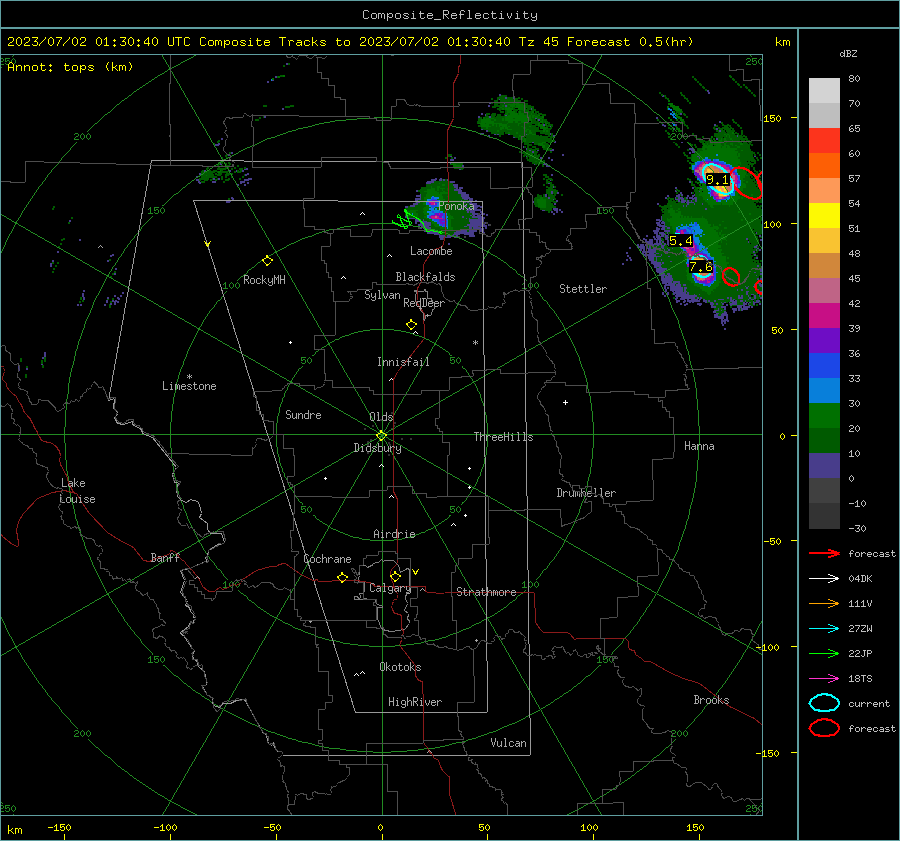Screen dimensions: 900x841
Task: Click the yellow 51-54 dBZ color swatch
Action: coord(824,215)
